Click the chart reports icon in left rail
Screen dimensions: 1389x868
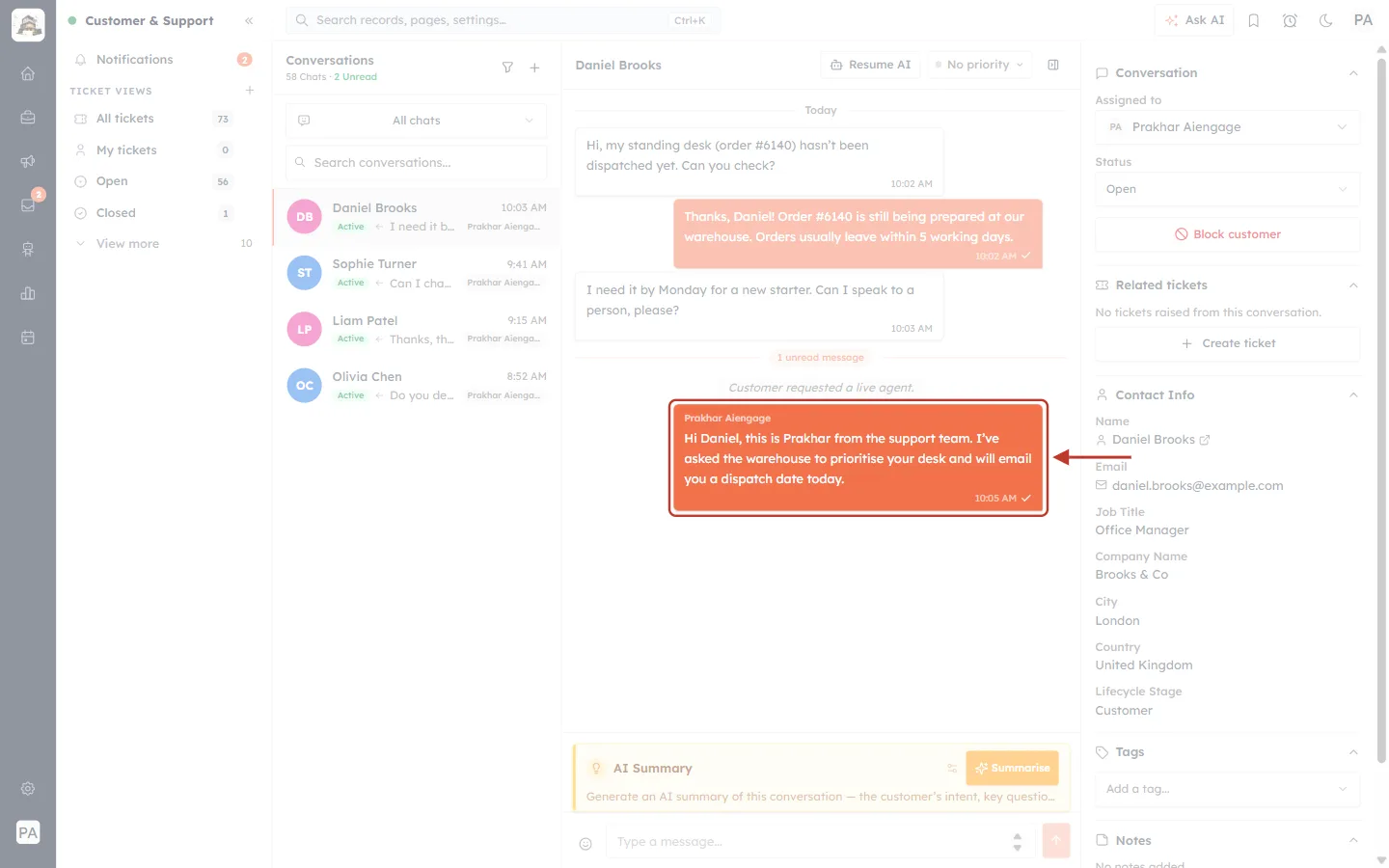28,293
